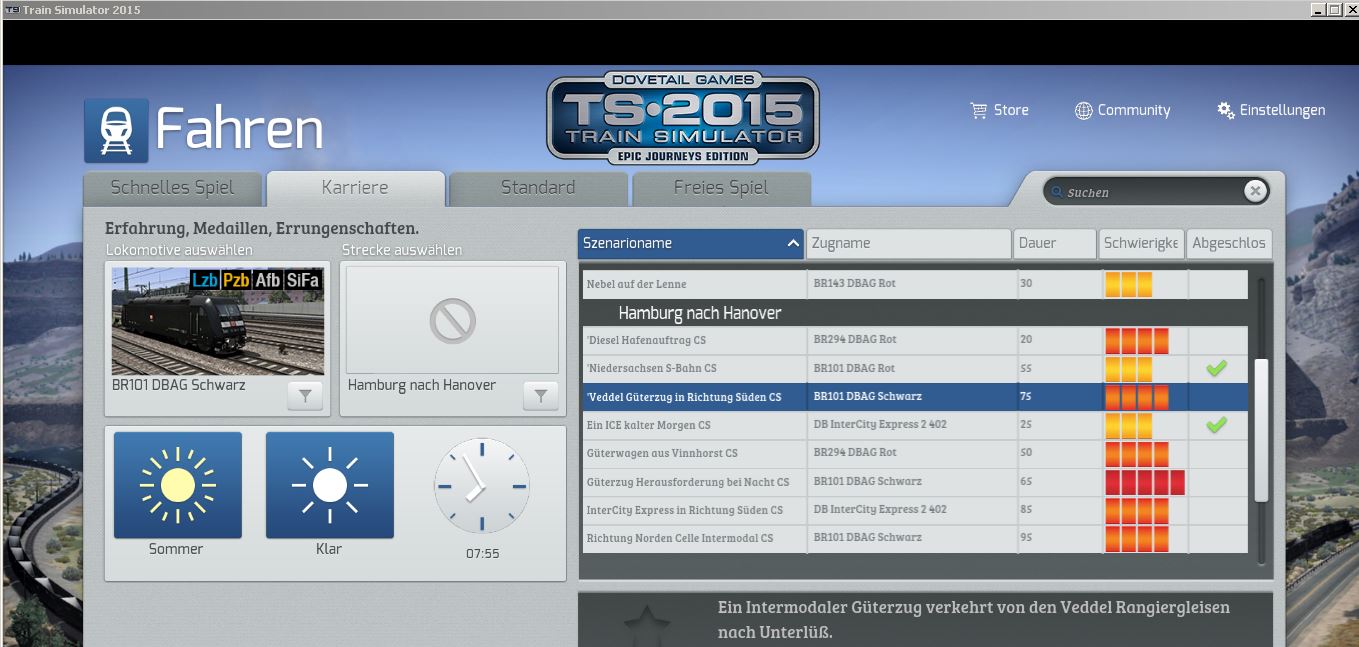Image resolution: width=1359 pixels, height=647 pixels.
Task: Click difficulty bars for Güterzug Herausforderung bei Nacht CS
Action: [1145, 482]
